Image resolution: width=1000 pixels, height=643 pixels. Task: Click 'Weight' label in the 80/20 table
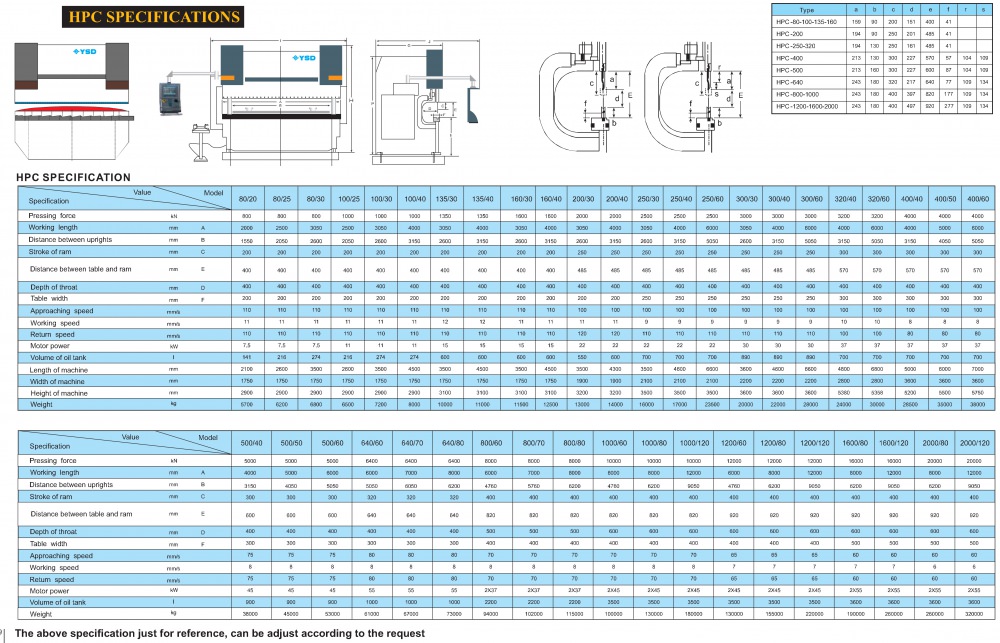[x=41, y=404]
